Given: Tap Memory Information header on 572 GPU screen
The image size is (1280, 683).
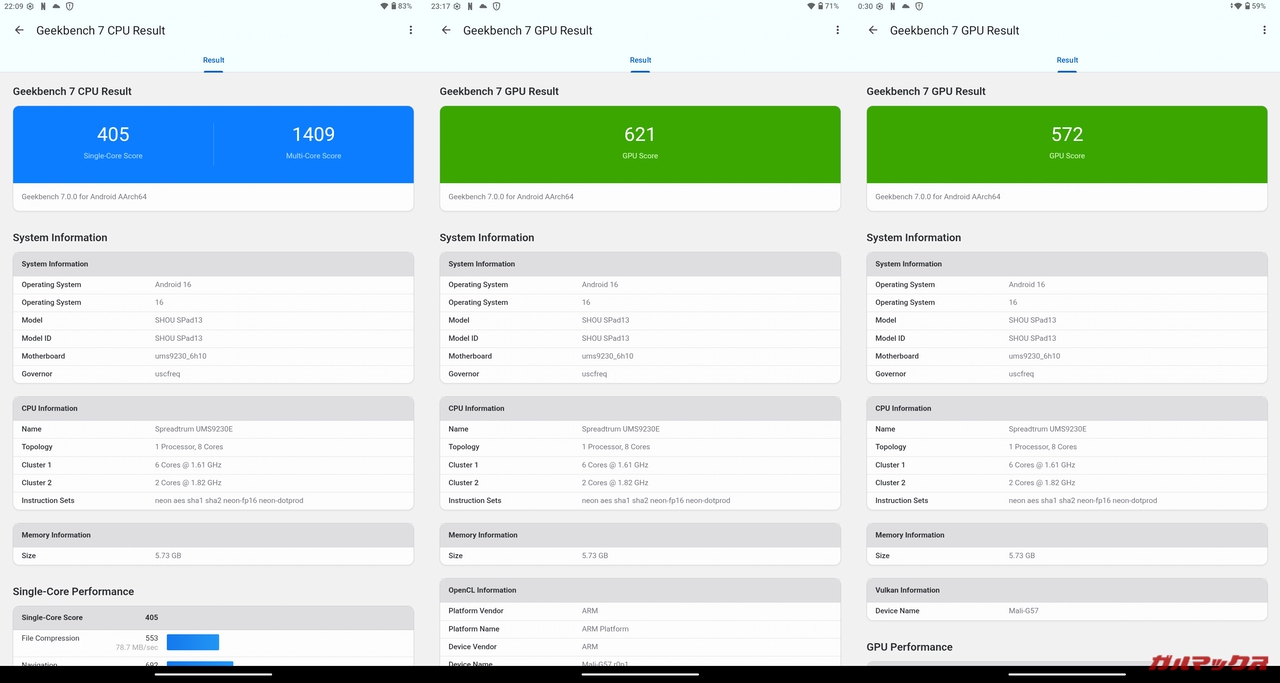Looking at the screenshot, I should (1067, 535).
